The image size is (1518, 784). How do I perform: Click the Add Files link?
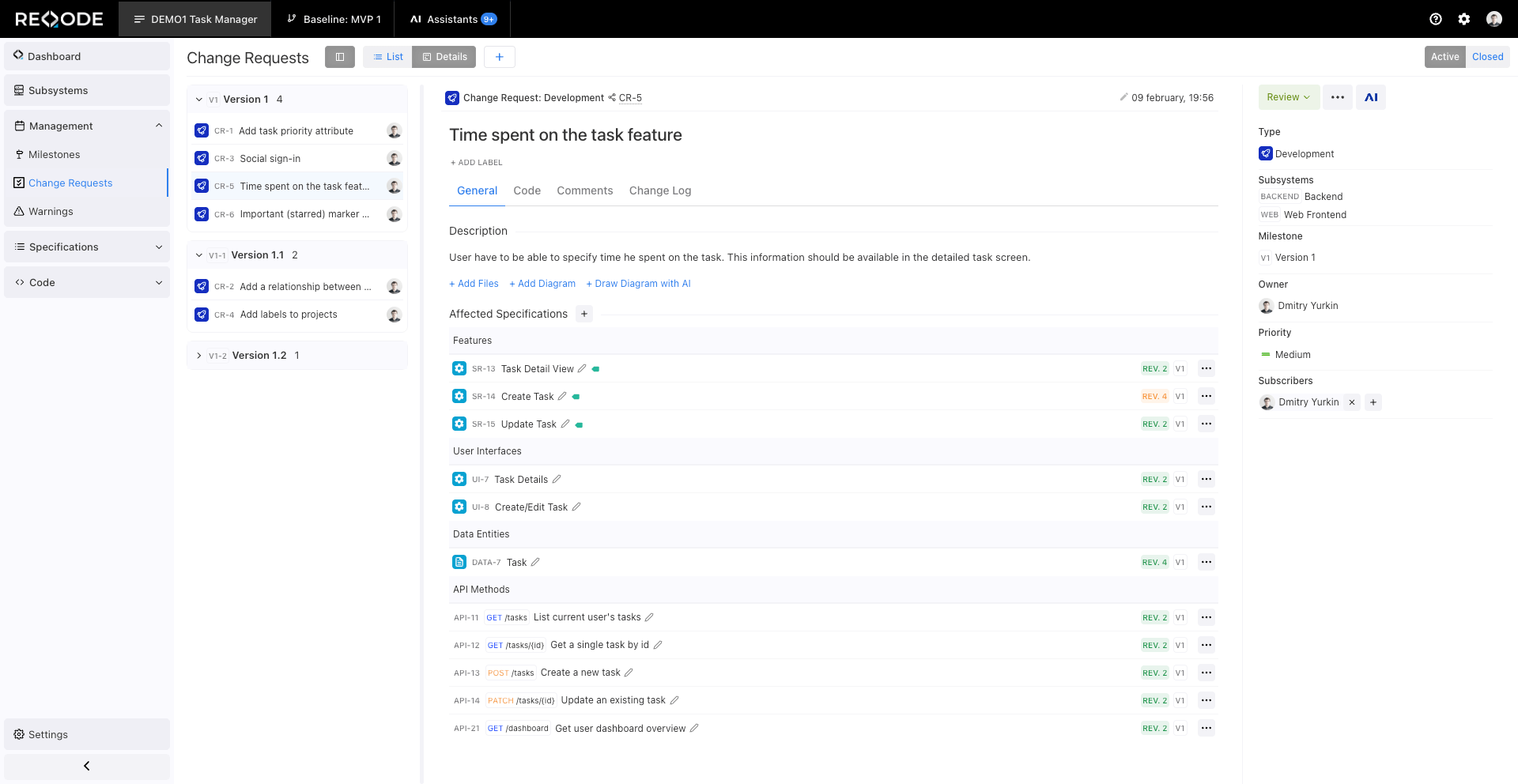[474, 284]
